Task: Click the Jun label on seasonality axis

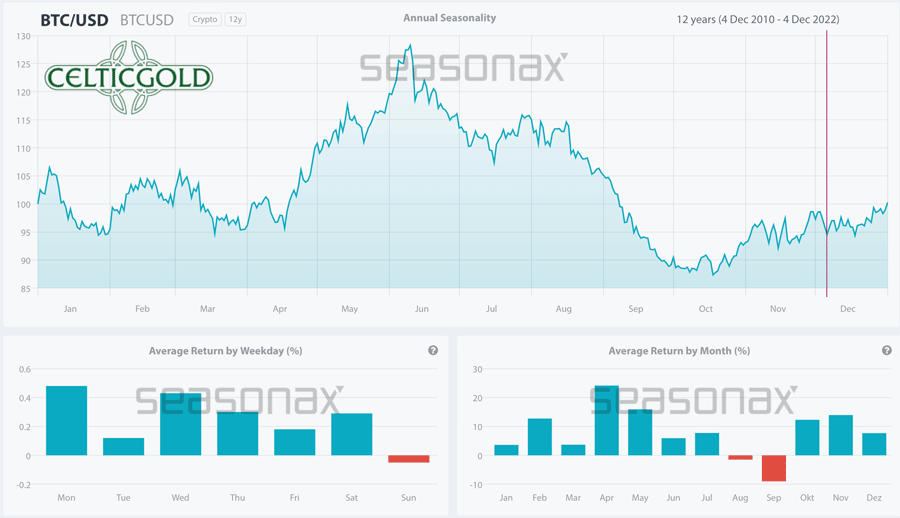Action: point(421,309)
